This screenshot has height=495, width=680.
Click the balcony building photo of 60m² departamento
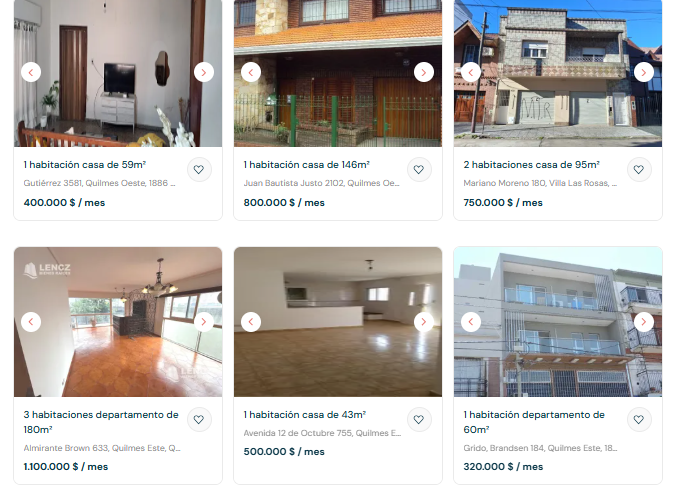pyautogui.click(x=558, y=322)
